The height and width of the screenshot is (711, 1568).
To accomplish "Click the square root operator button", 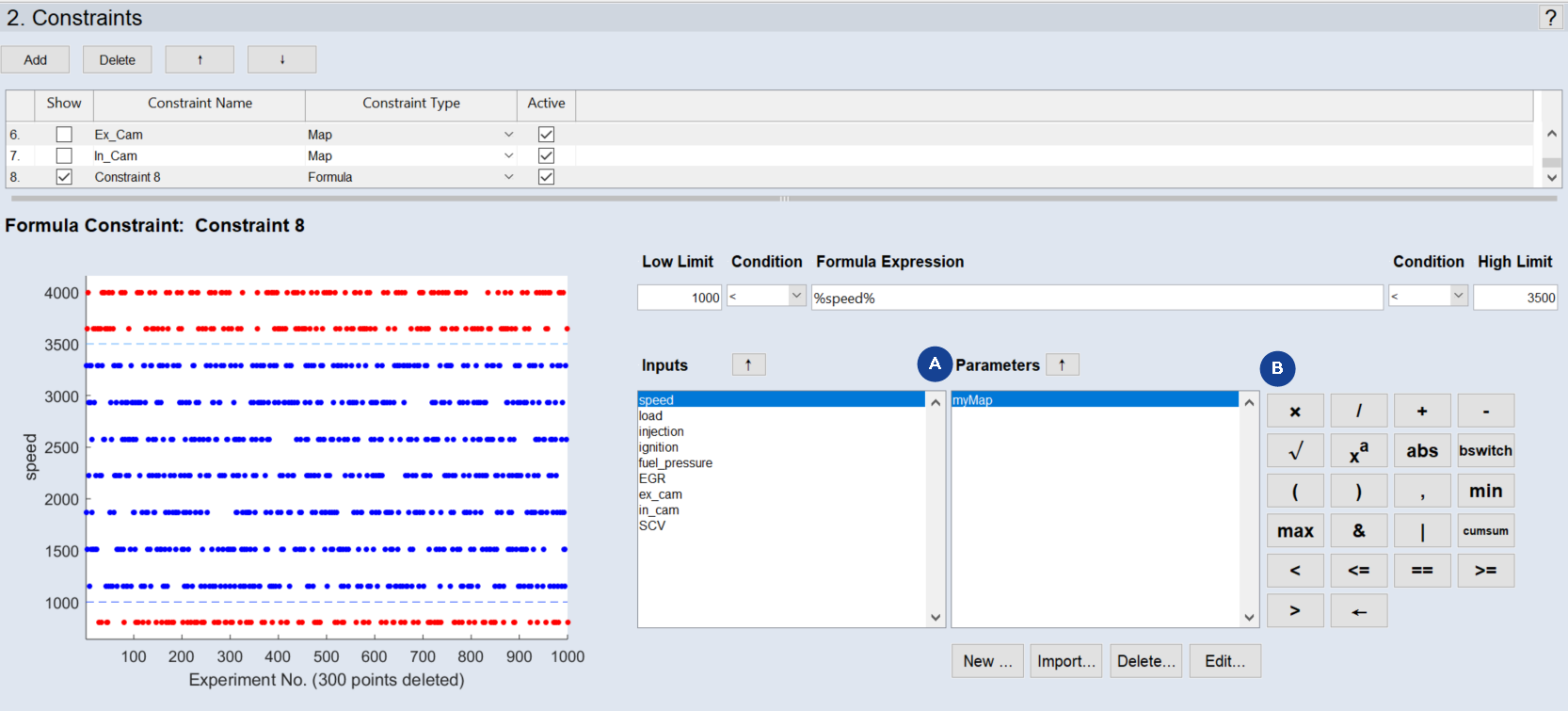I will pyautogui.click(x=1295, y=451).
